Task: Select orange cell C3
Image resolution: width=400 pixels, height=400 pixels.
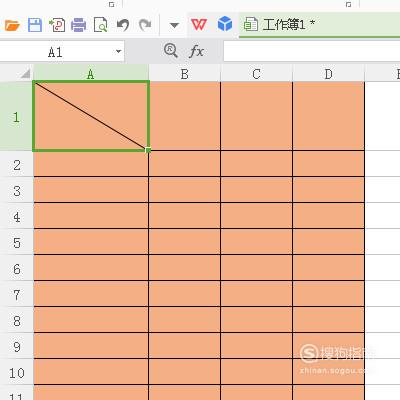Action: click(256, 190)
